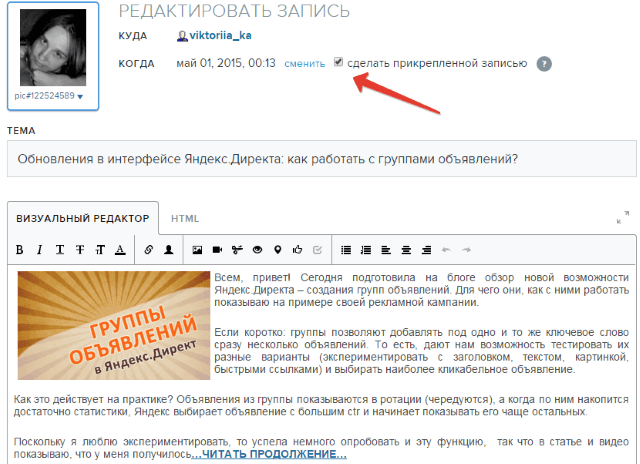Center-align the text
The height and width of the screenshot is (464, 640).
(406, 250)
